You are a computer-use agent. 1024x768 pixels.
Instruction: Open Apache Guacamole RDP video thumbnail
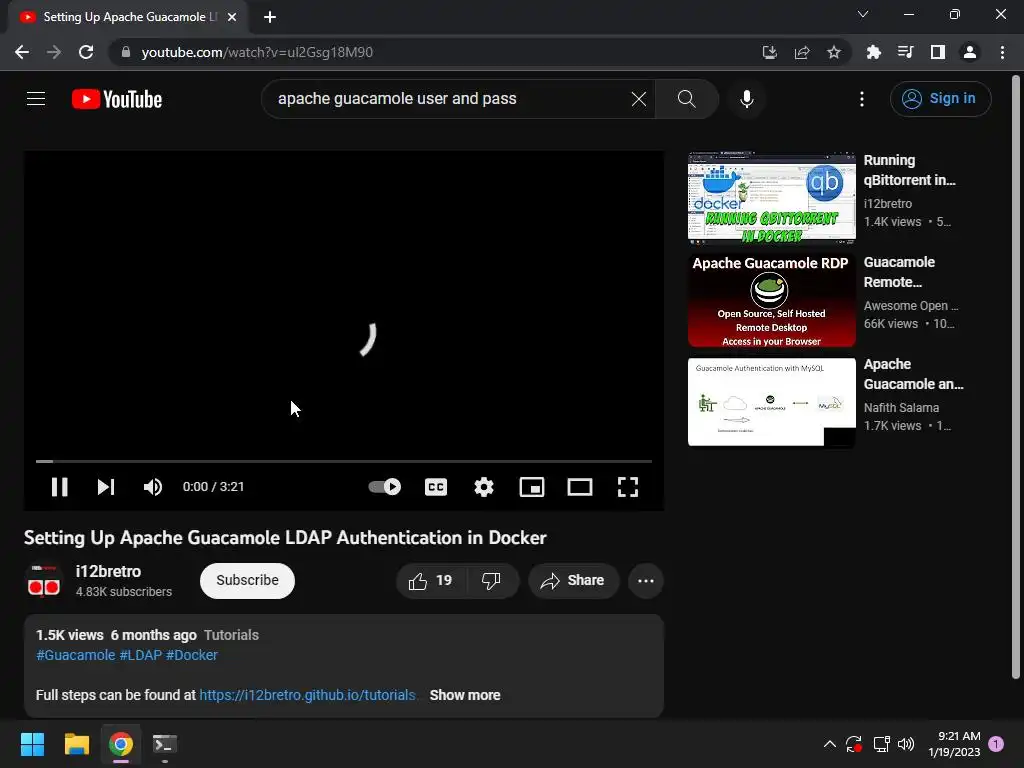point(771,300)
